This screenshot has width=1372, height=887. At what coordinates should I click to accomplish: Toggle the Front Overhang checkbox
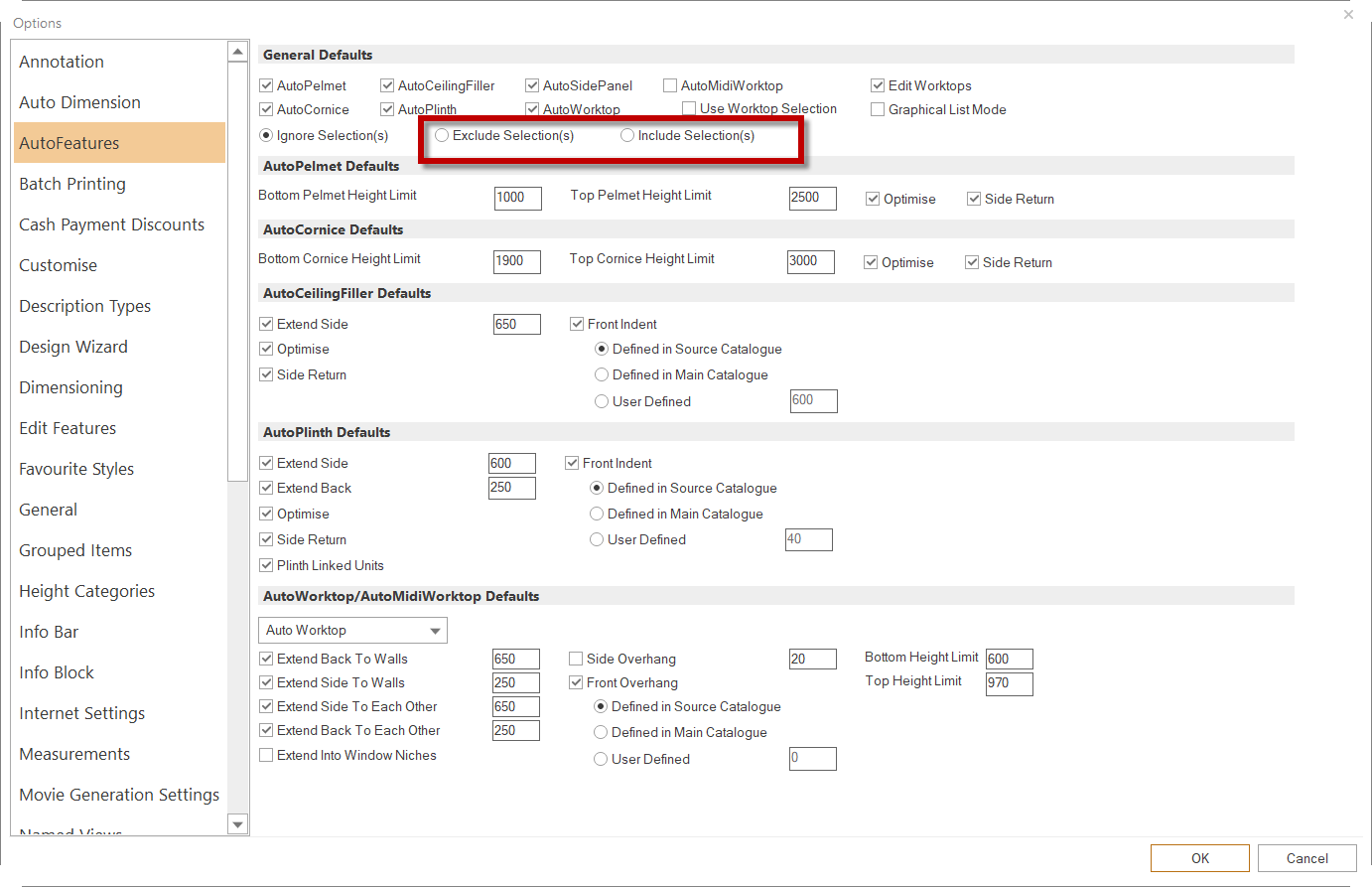[576, 682]
